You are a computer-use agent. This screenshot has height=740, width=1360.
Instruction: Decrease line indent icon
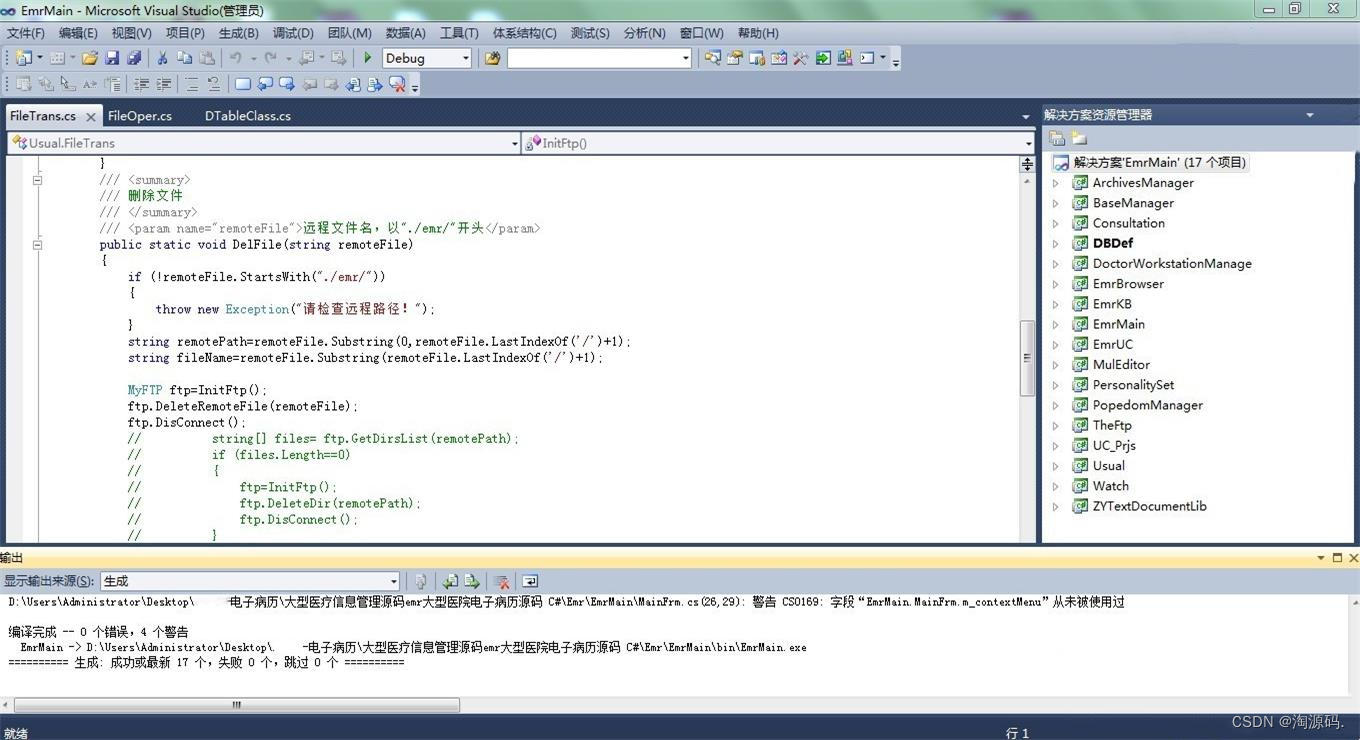(x=142, y=85)
